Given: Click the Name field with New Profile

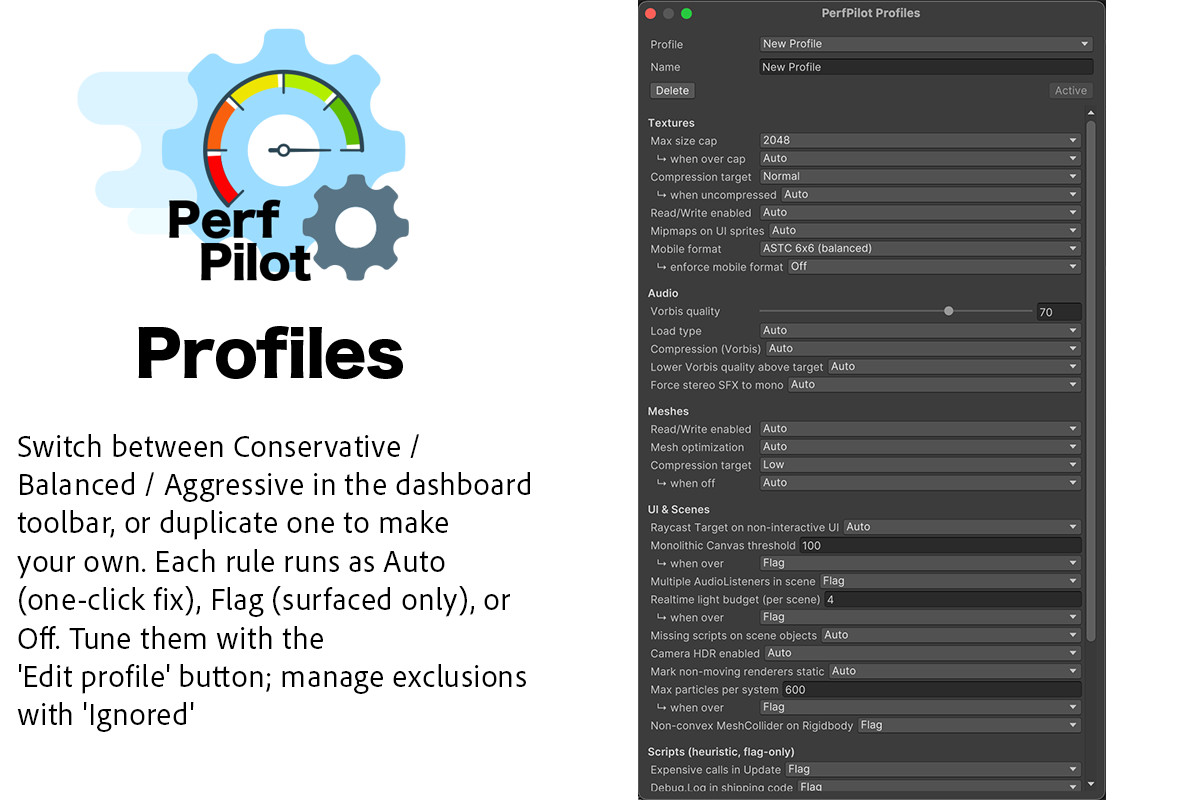Looking at the screenshot, I should tap(926, 67).
